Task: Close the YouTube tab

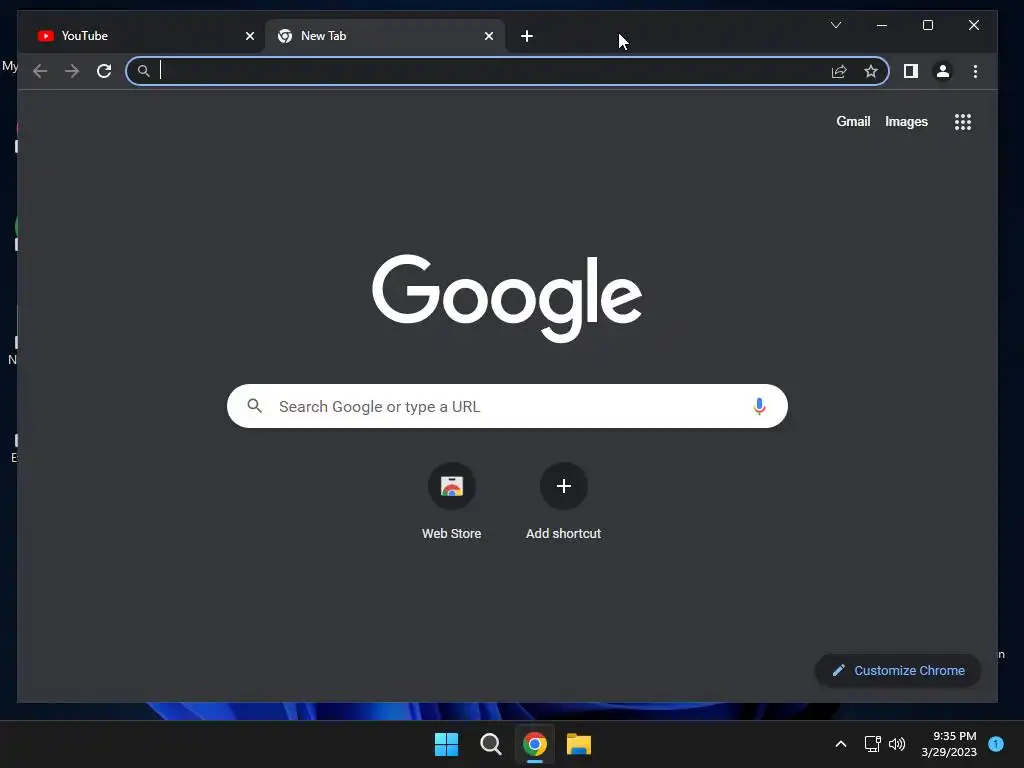Action: [x=249, y=36]
